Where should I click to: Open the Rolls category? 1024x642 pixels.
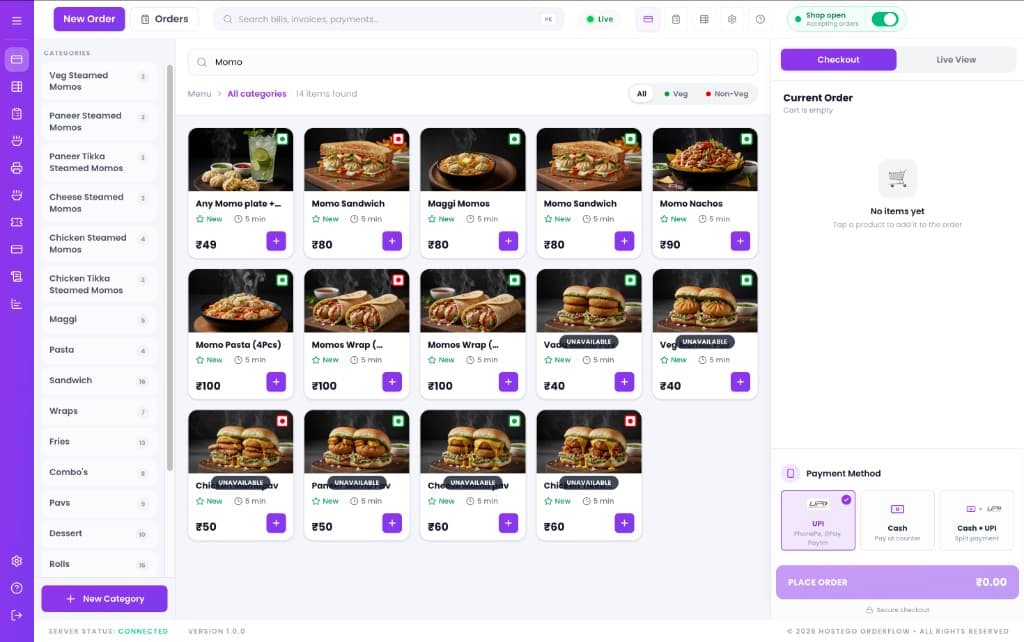[x=99, y=564]
